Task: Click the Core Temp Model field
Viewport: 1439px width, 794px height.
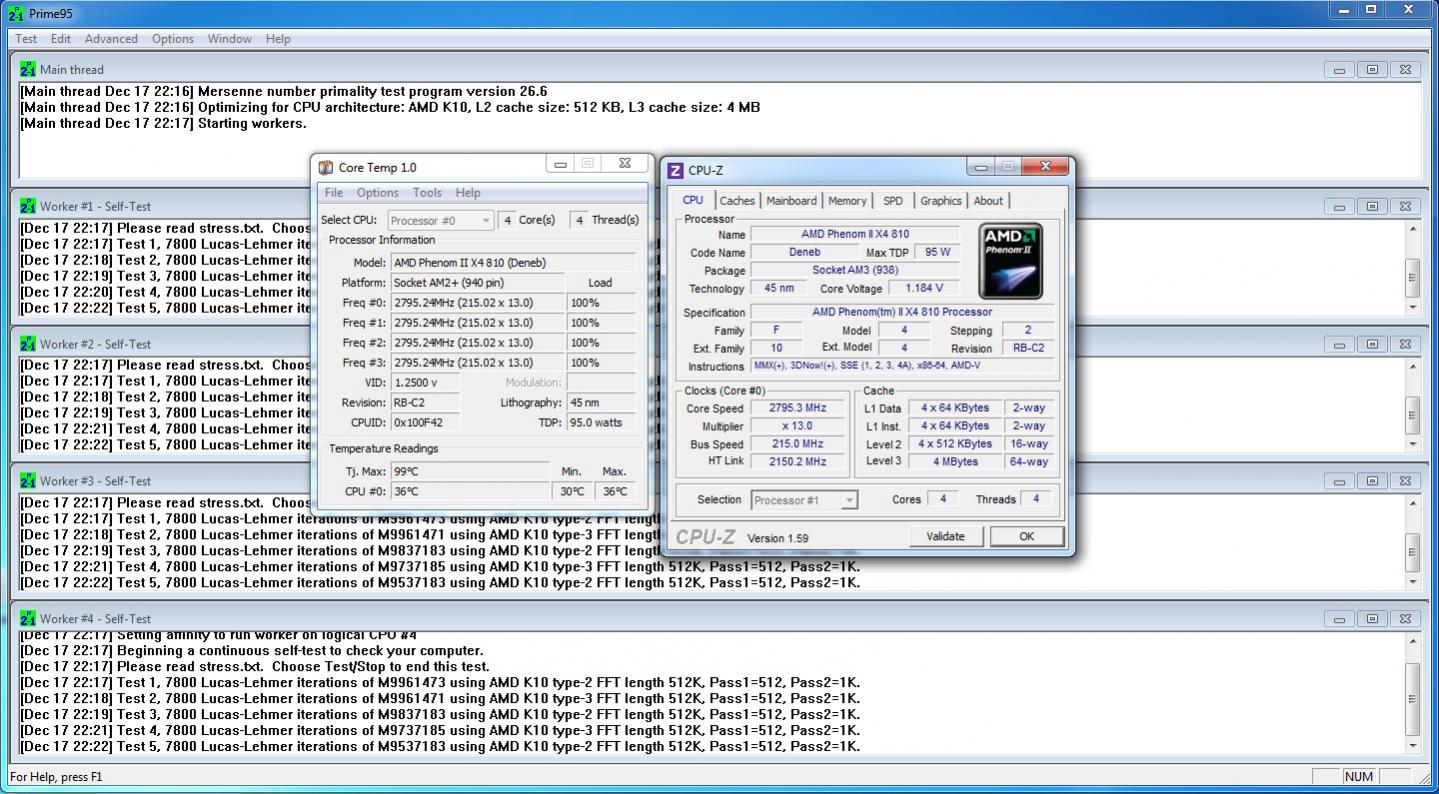Action: (x=513, y=263)
